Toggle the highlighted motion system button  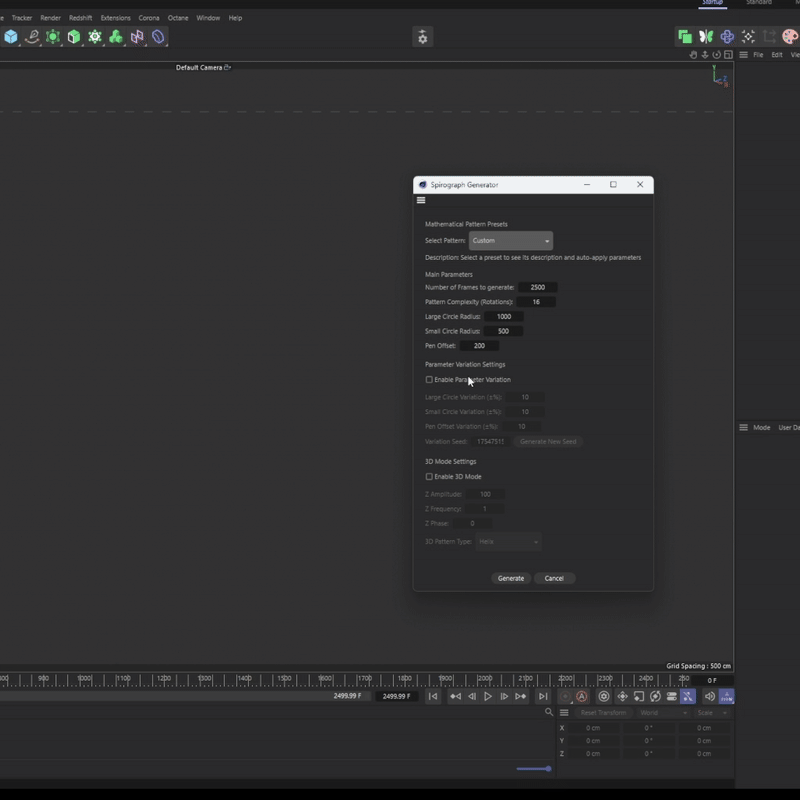click(727, 696)
